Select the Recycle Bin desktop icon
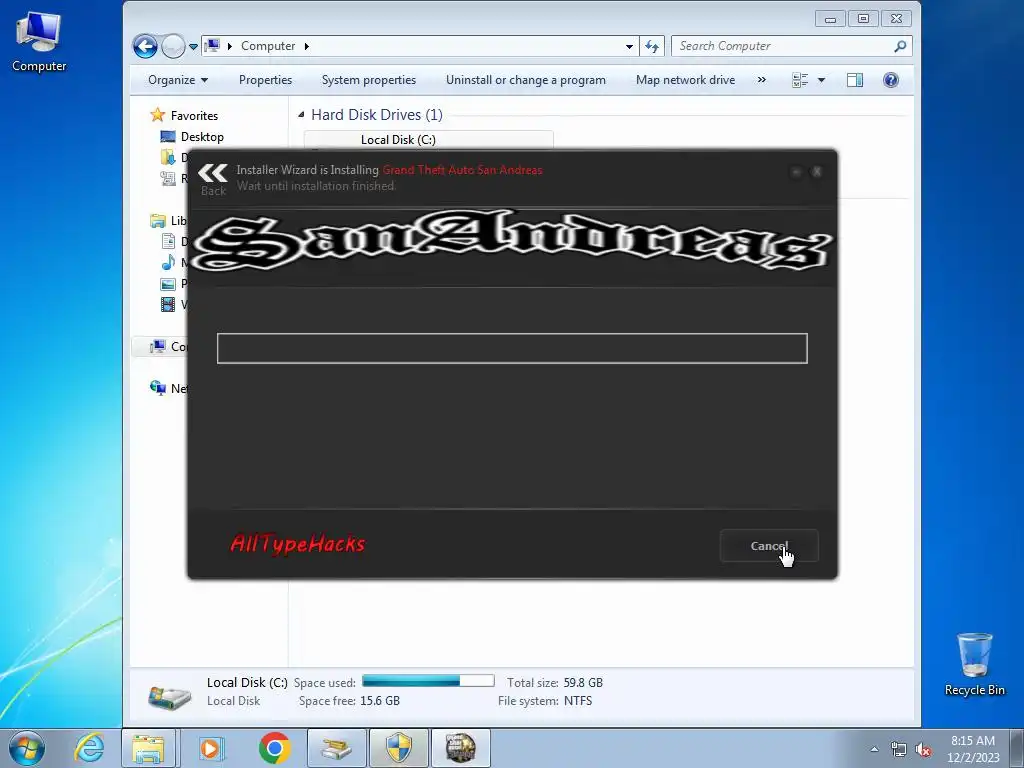This screenshot has width=1024, height=768. pos(974,665)
